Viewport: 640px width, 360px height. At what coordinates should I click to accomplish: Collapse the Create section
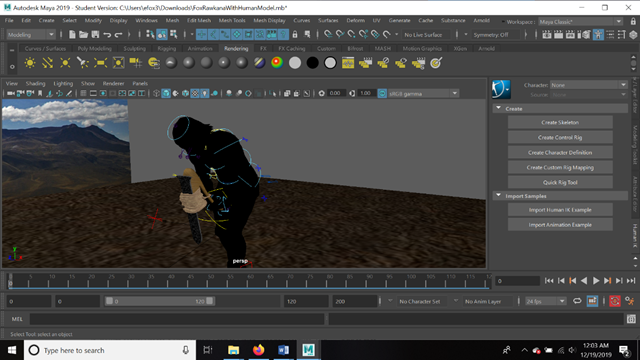(x=498, y=108)
